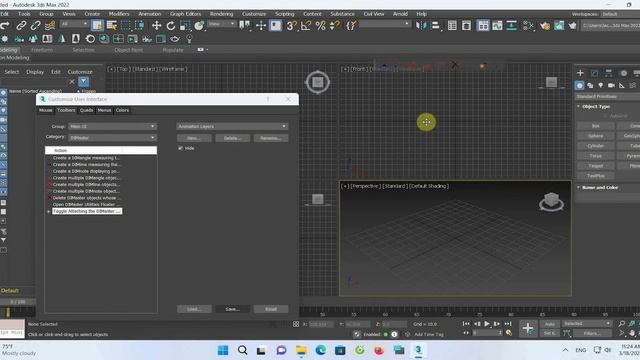Open the All selection filter dropdown
640x360 pixels.
coord(74,24)
